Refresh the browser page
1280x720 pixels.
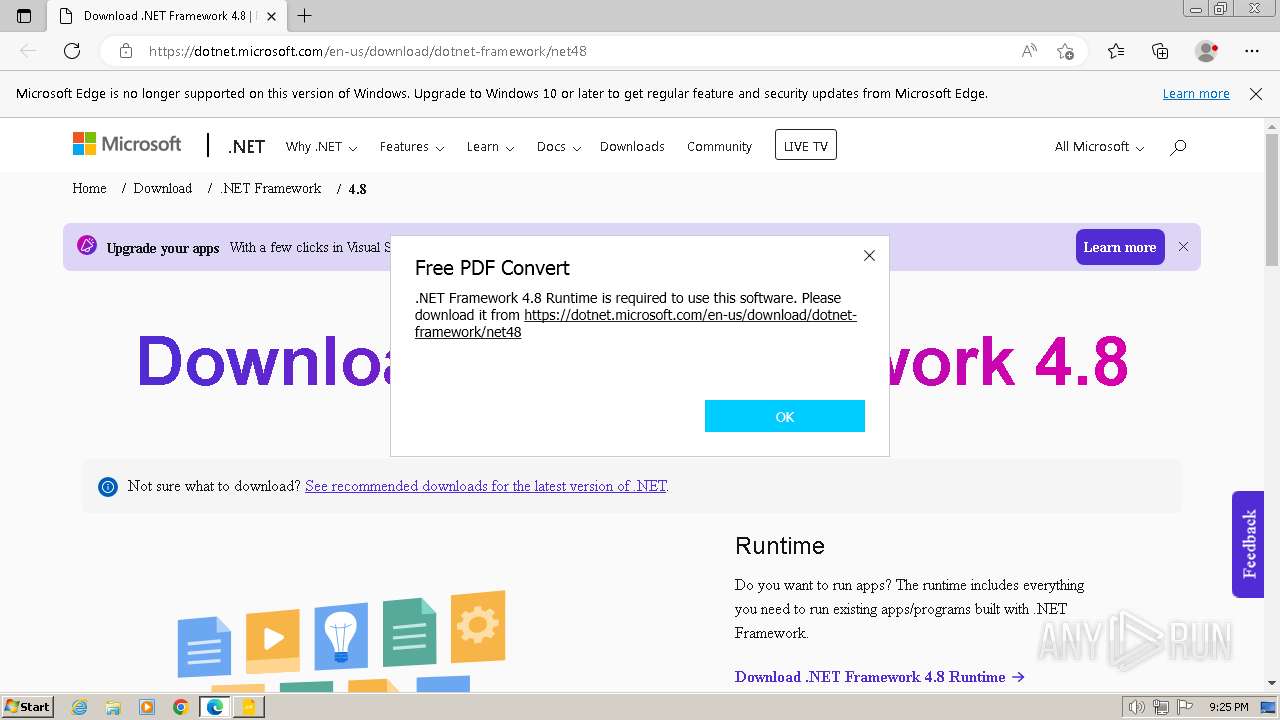(72, 51)
